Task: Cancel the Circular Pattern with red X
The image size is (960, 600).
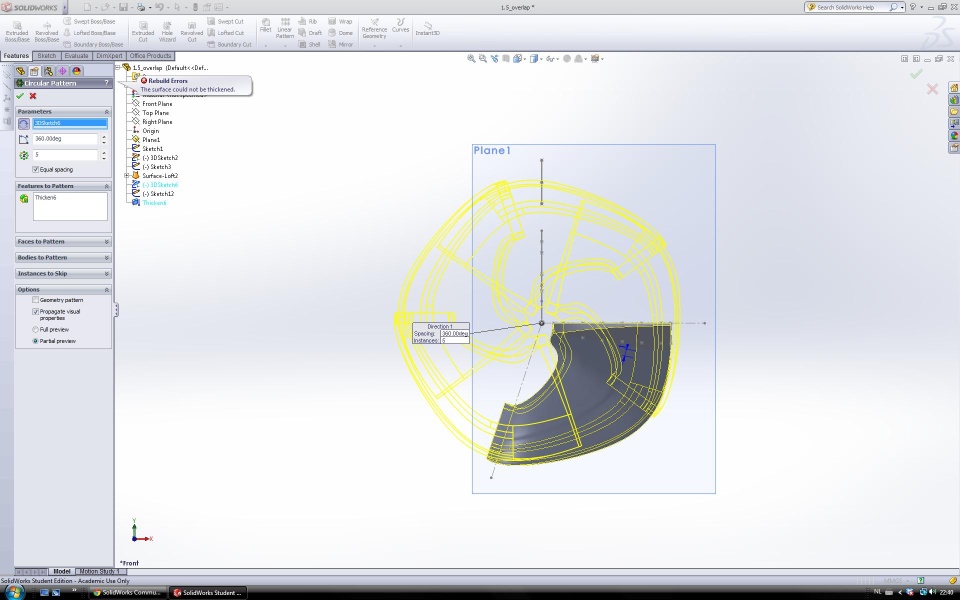Action: [x=33, y=96]
